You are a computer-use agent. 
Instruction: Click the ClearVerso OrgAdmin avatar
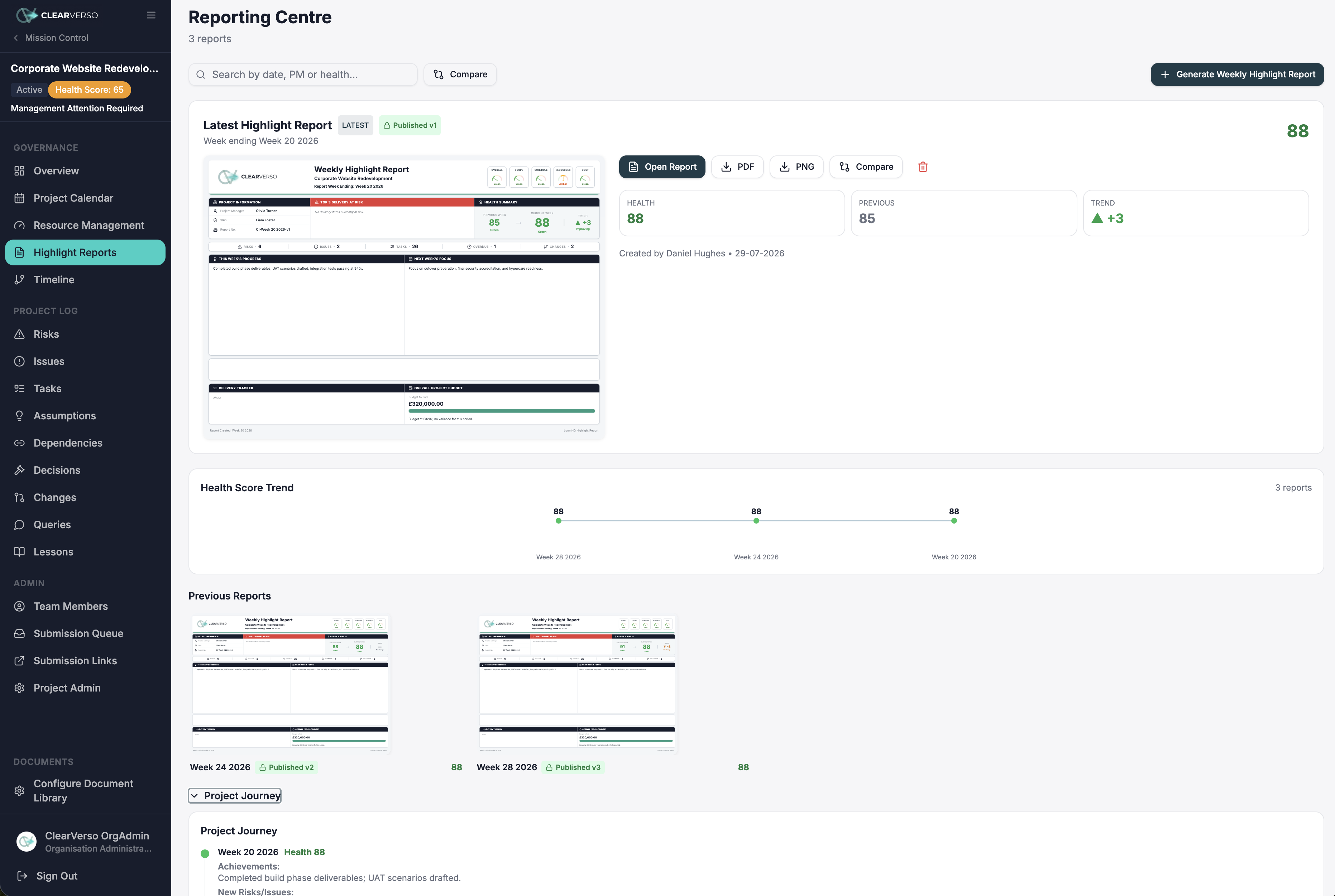[26, 841]
